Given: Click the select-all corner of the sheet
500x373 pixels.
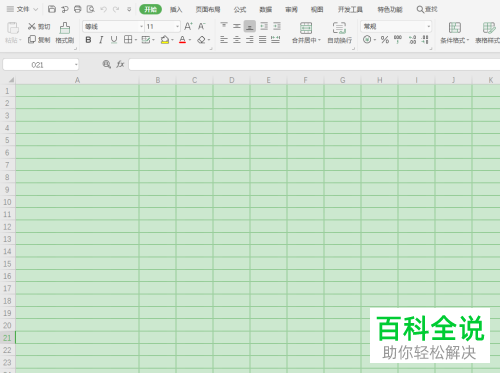Looking at the screenshot, I should click(11, 80).
